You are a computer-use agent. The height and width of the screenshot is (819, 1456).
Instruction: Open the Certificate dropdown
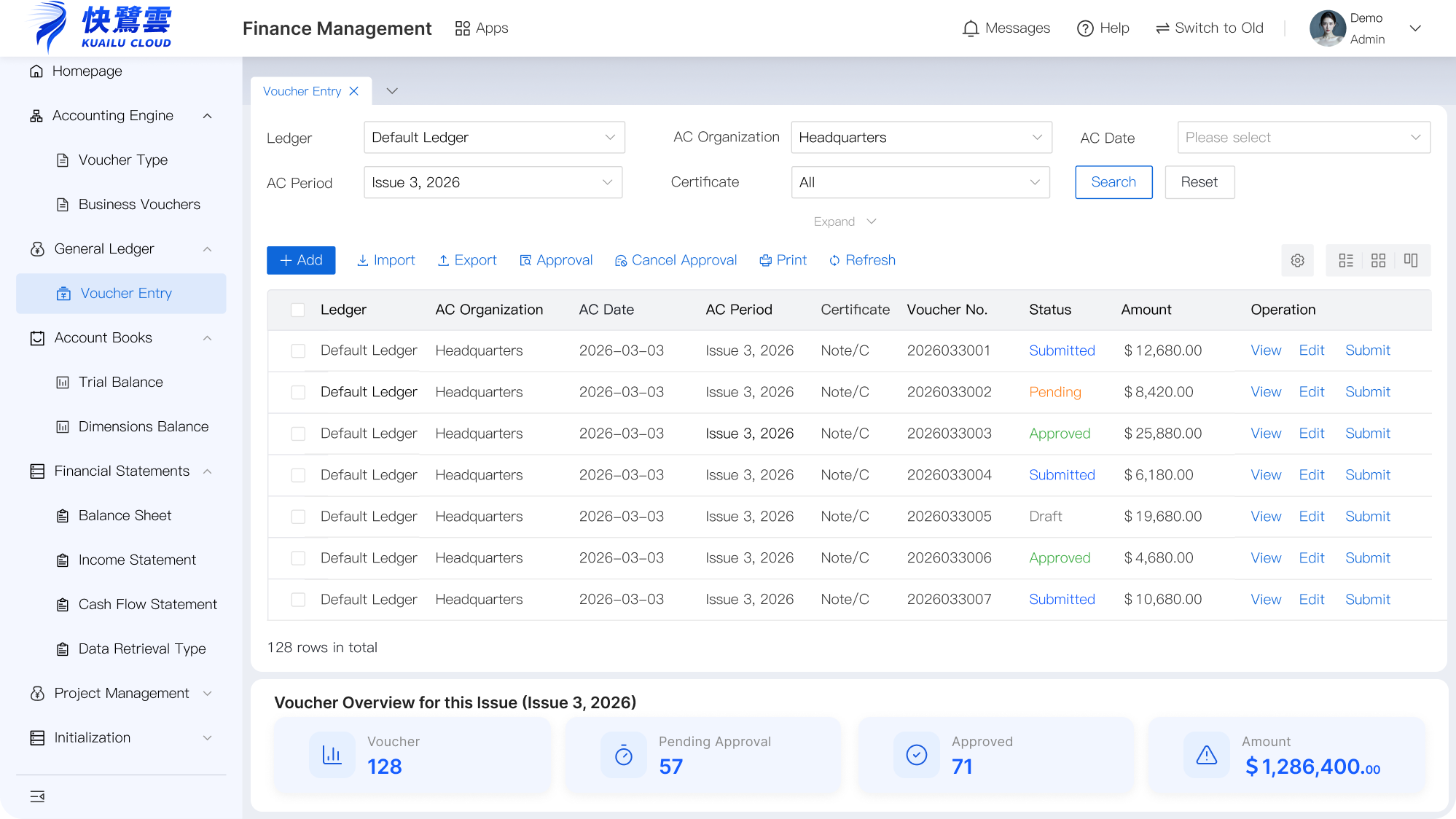point(920,183)
